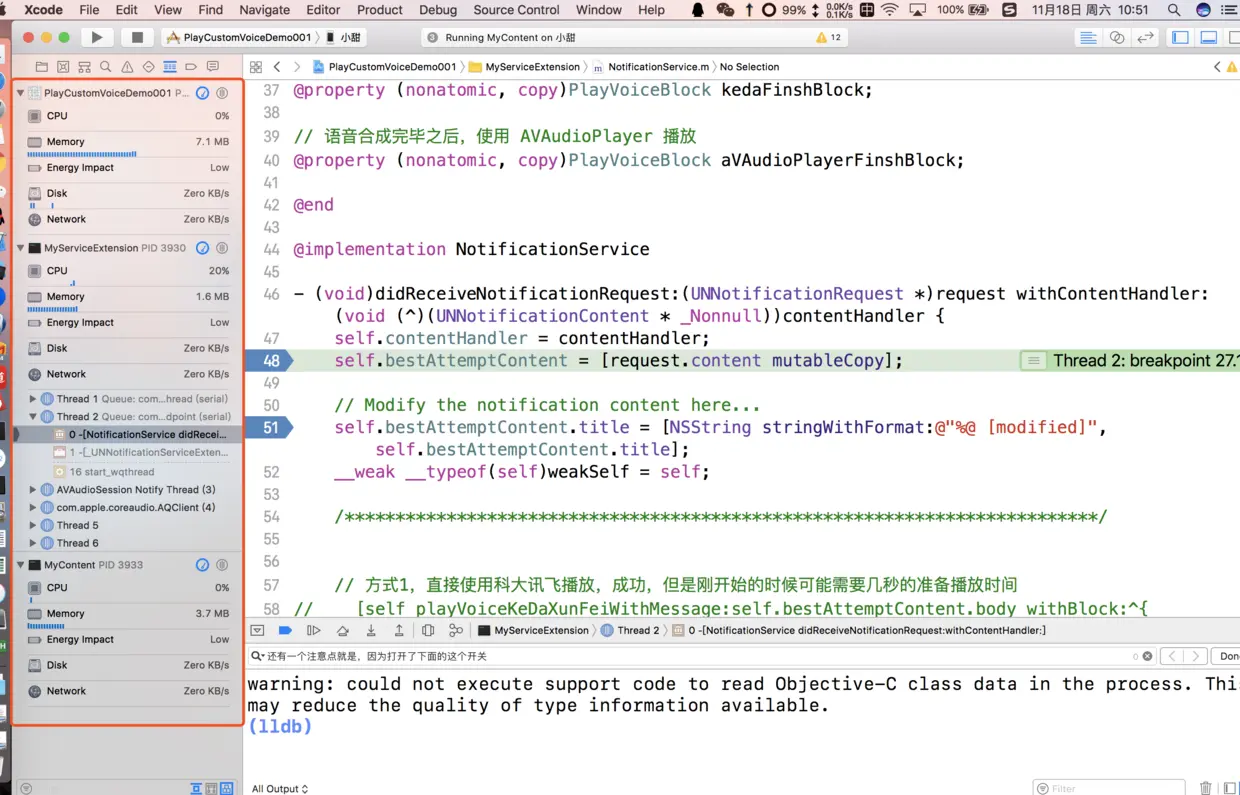This screenshot has height=795, width=1240.
Task: Click the Wi-Fi icon in menu bar
Action: (x=889, y=10)
